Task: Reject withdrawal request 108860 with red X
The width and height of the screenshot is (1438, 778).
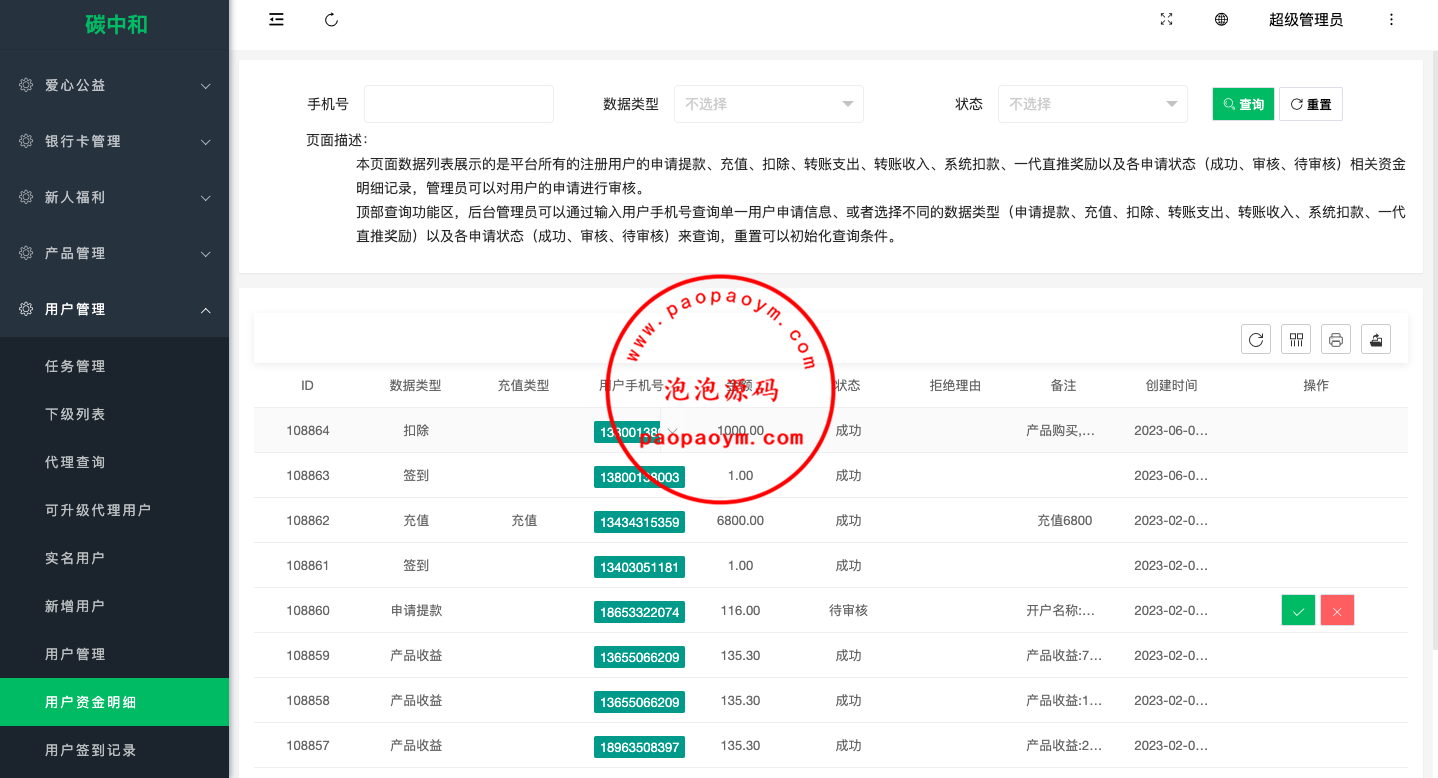Action: tap(1337, 610)
